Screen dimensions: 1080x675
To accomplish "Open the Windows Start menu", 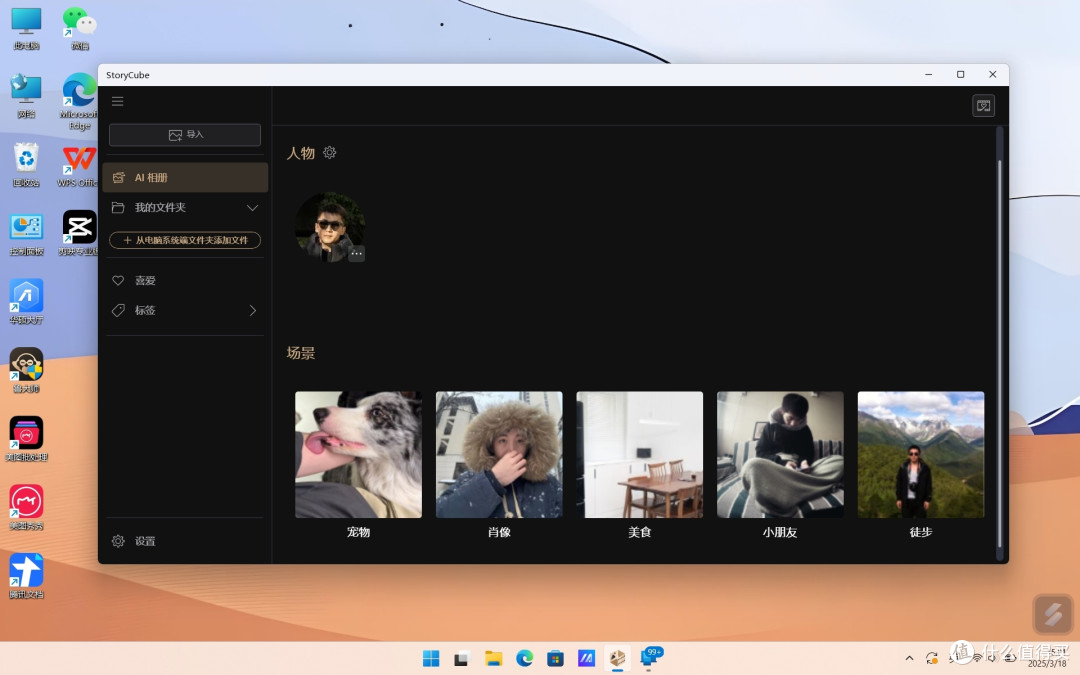I will tap(431, 658).
